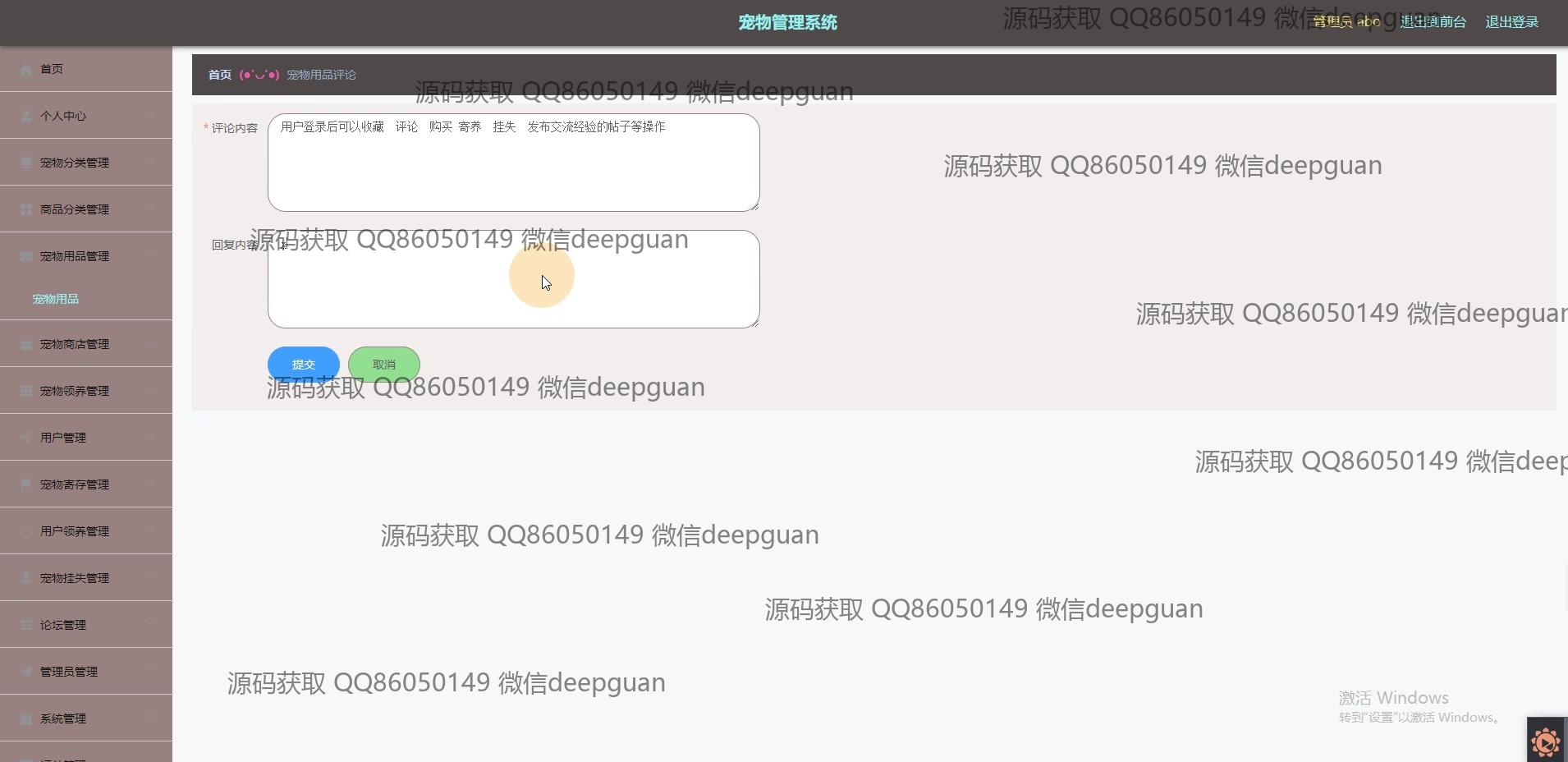Click the person icon beside 个人中心
Image resolution: width=1568 pixels, height=762 pixels.
point(26,117)
